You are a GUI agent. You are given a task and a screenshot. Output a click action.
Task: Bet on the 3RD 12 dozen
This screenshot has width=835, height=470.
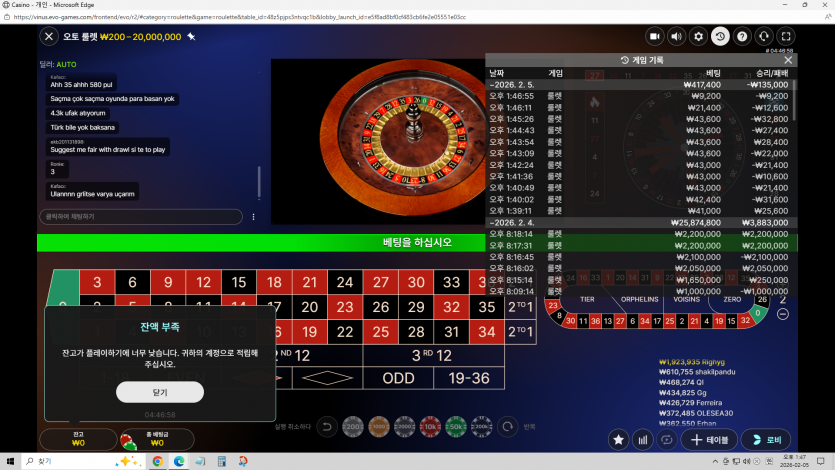[x=433, y=356]
